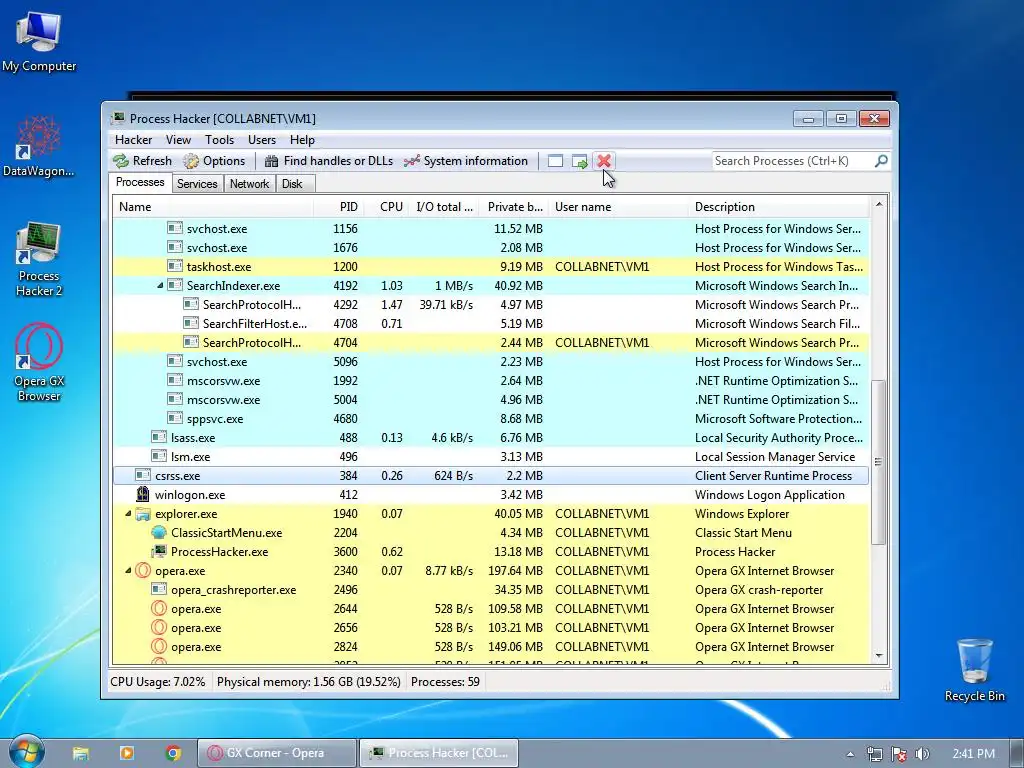Viewport: 1024px width, 768px height.
Task: Click the explorer.exe folder icon
Action: pyautogui.click(x=142, y=514)
